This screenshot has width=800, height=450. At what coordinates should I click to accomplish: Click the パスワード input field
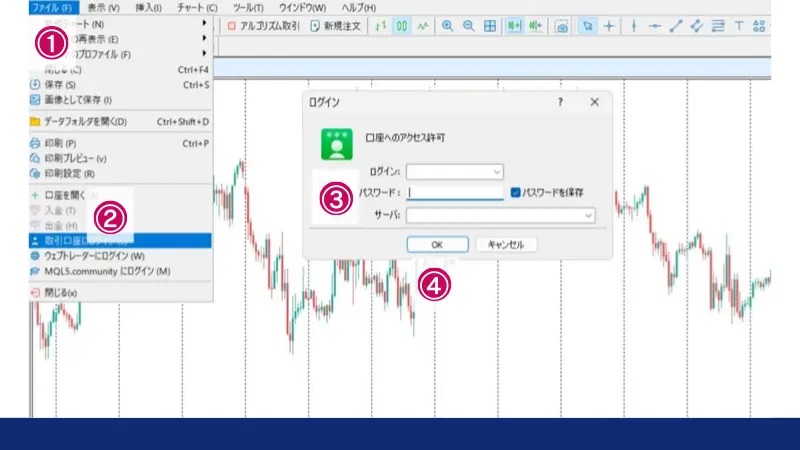pyautogui.click(x=455, y=193)
